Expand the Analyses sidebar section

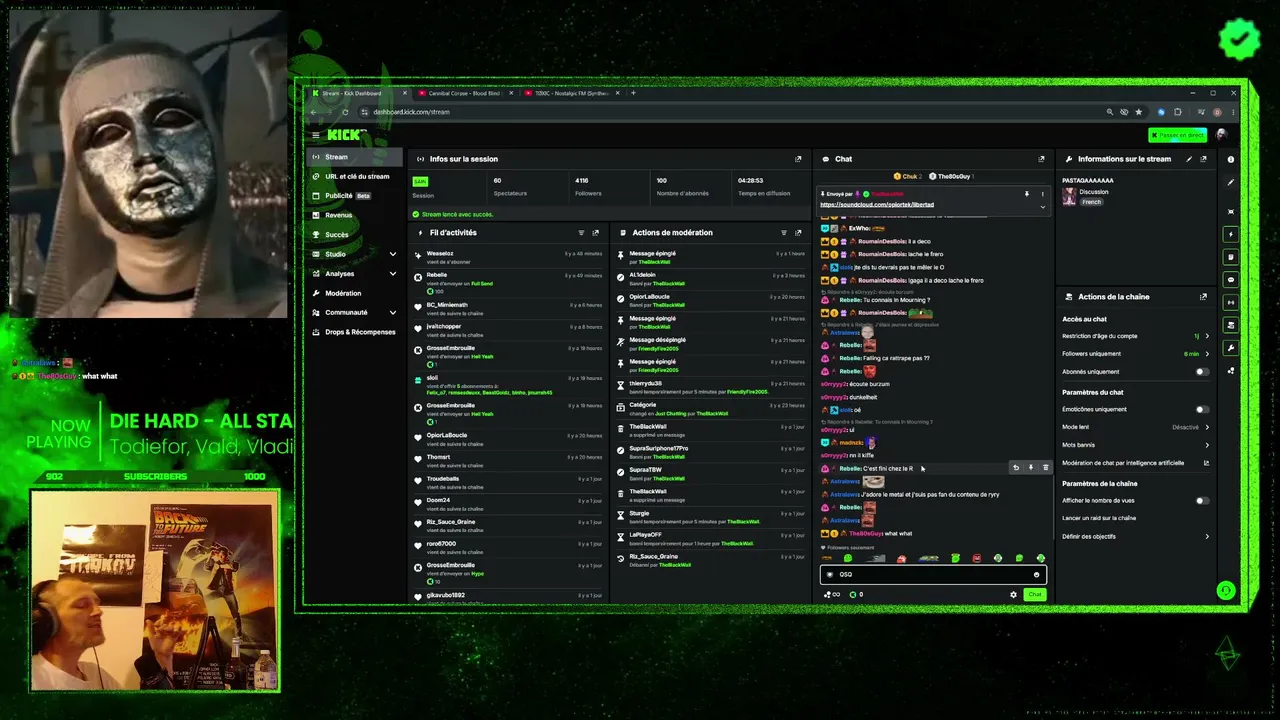click(392, 274)
